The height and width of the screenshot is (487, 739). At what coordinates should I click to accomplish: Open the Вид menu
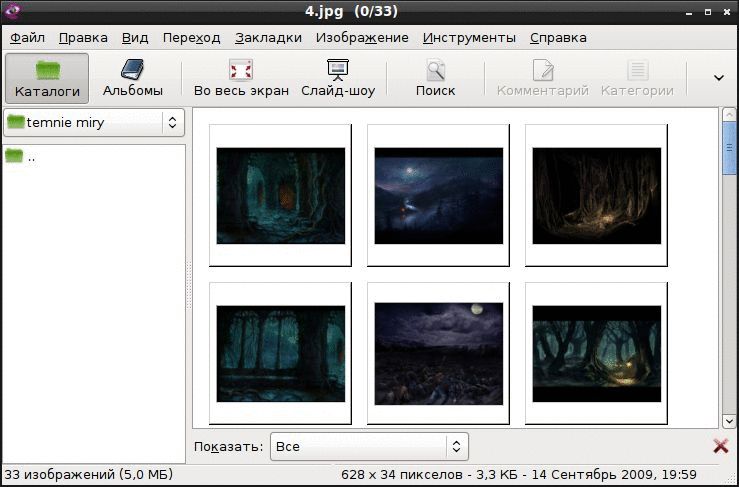(x=135, y=38)
